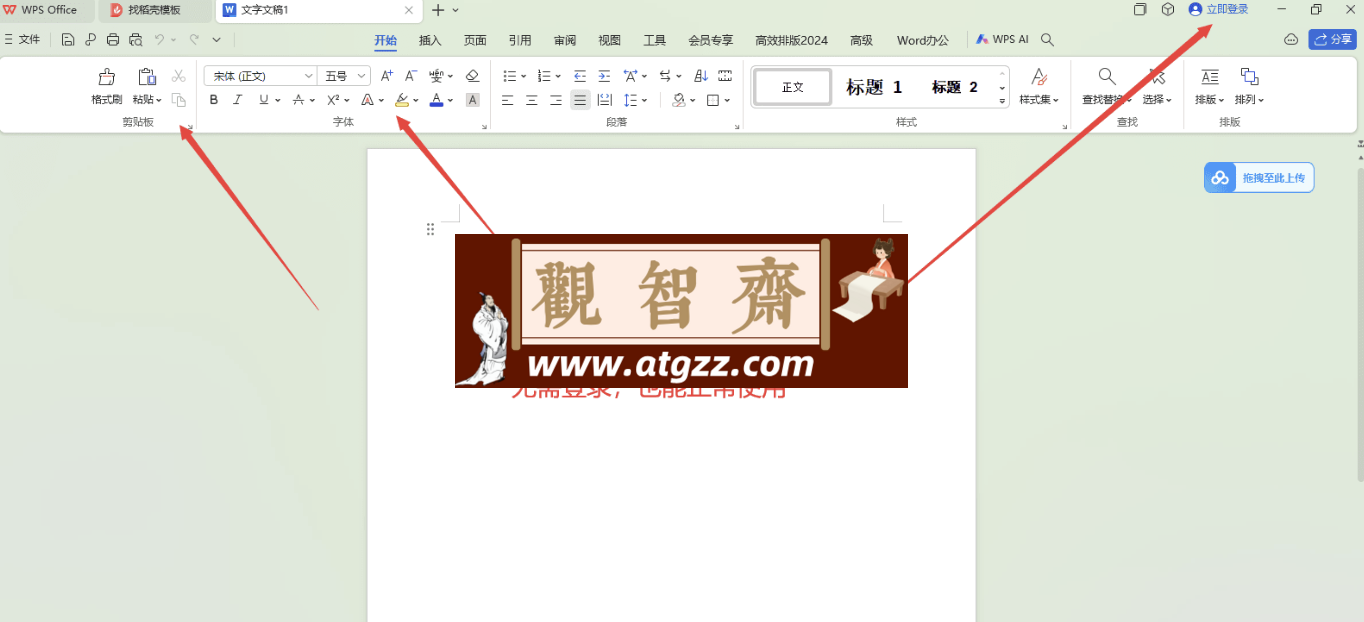Decrease font size with A- icon
Viewport: 1364px width, 622px height.
coord(411,76)
